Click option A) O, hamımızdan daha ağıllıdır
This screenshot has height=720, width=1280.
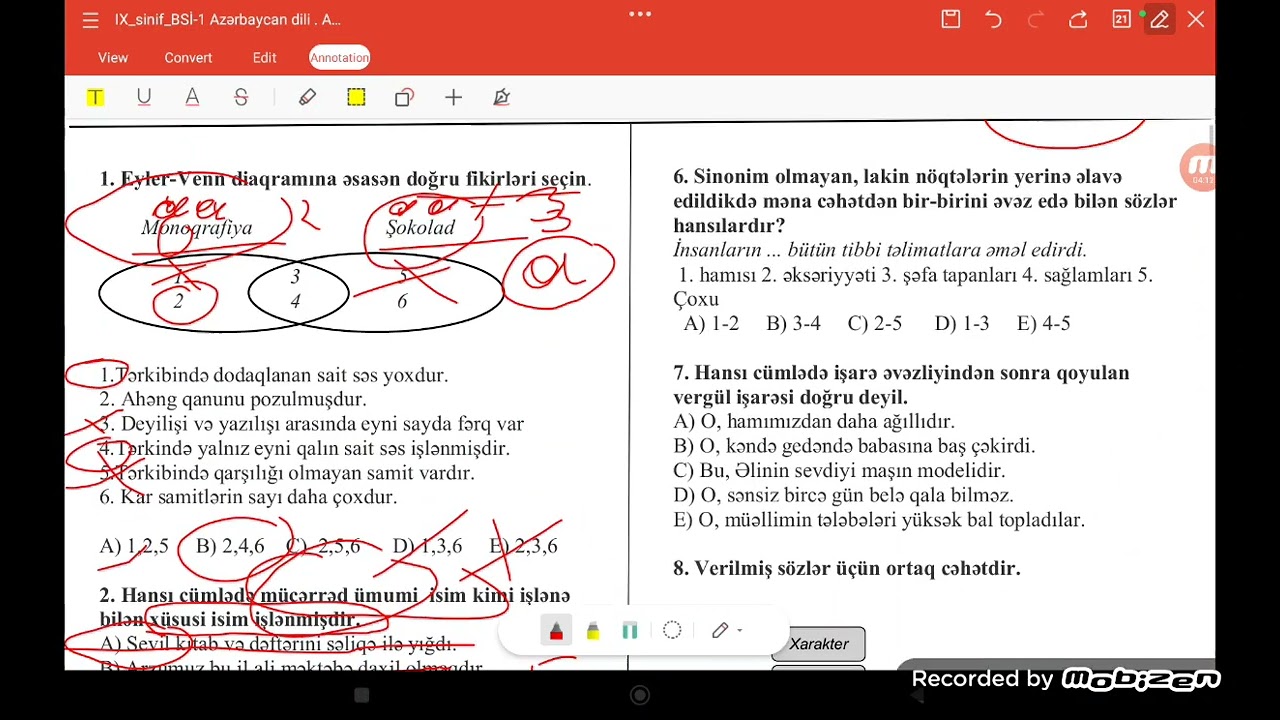[814, 422]
